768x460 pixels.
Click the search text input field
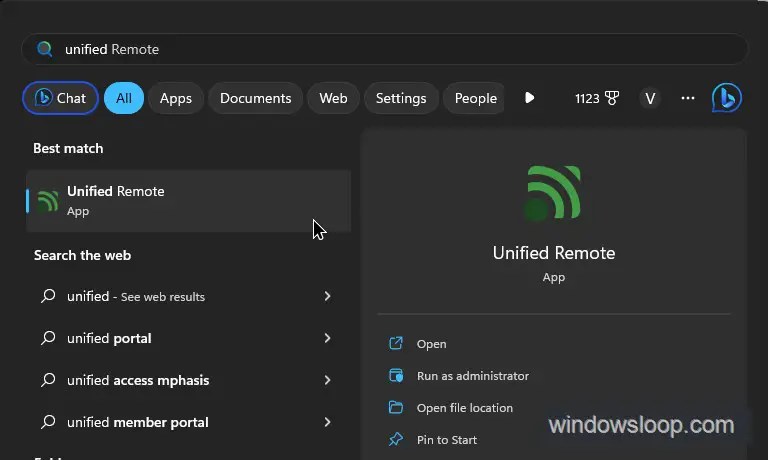[400, 49]
